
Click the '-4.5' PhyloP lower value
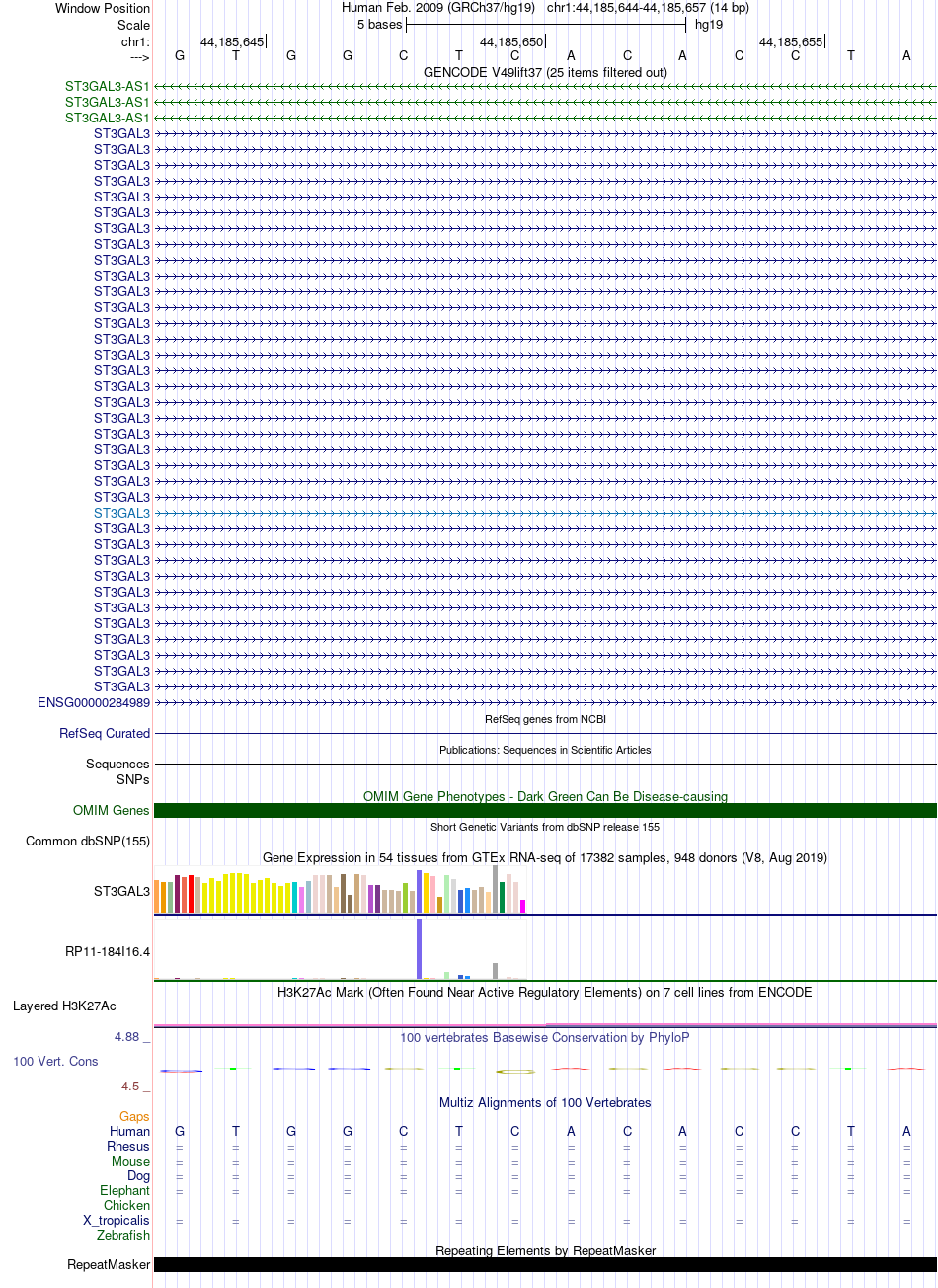[x=128, y=1087]
